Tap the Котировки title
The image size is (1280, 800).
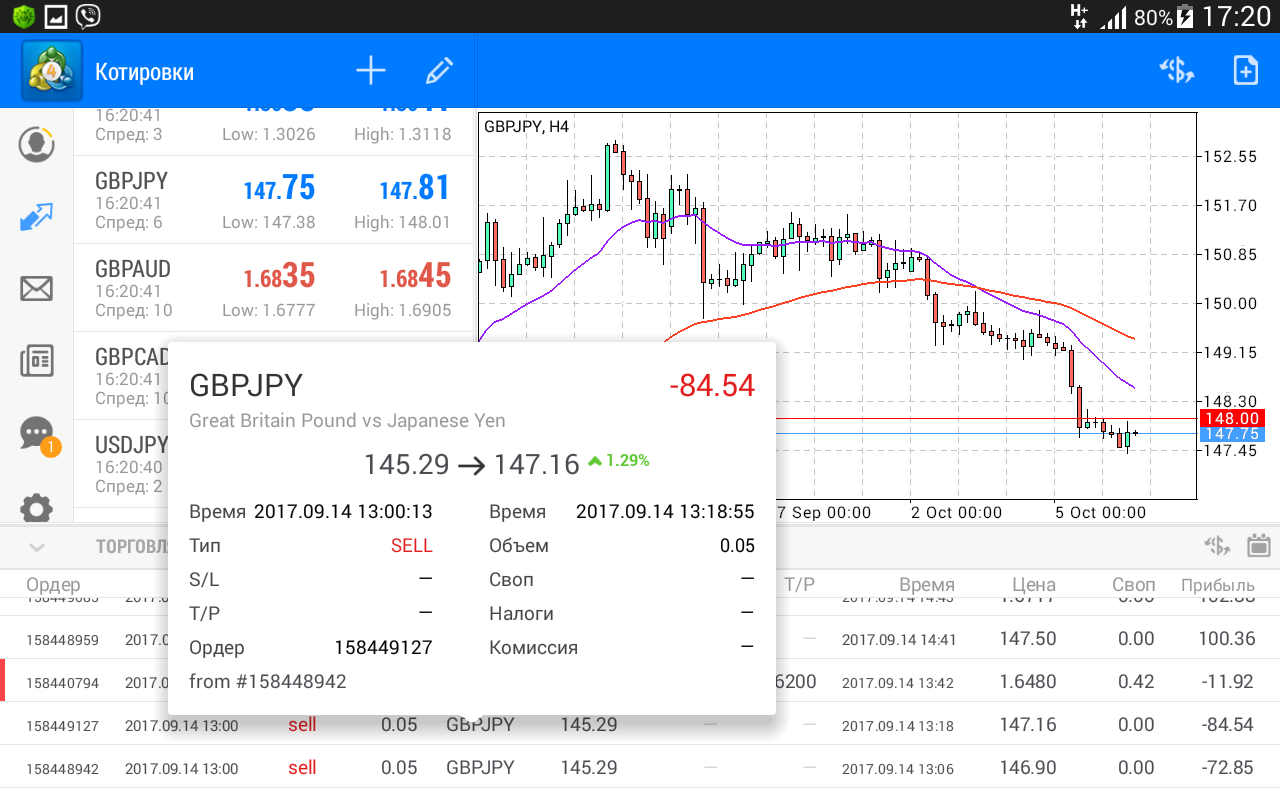click(144, 72)
